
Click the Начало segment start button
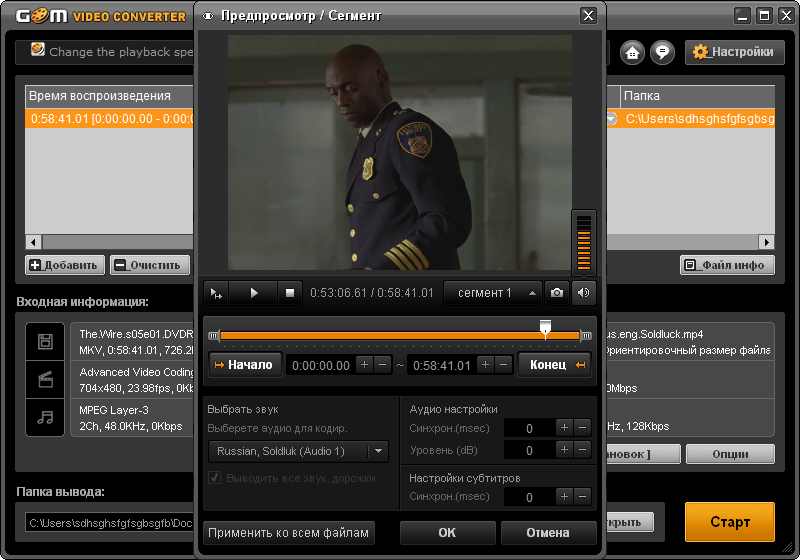[242, 365]
